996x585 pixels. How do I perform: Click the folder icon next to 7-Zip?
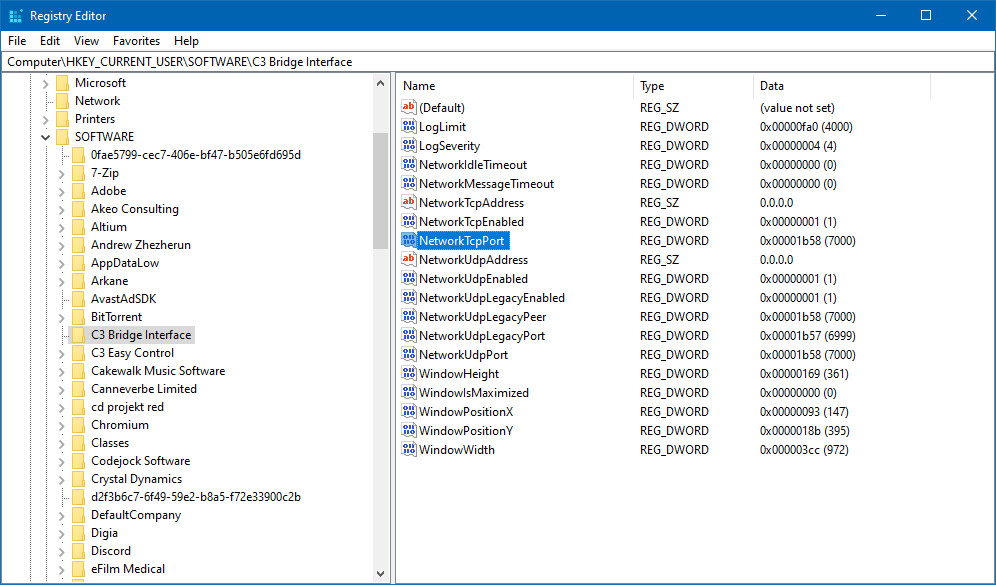pyautogui.click(x=78, y=173)
